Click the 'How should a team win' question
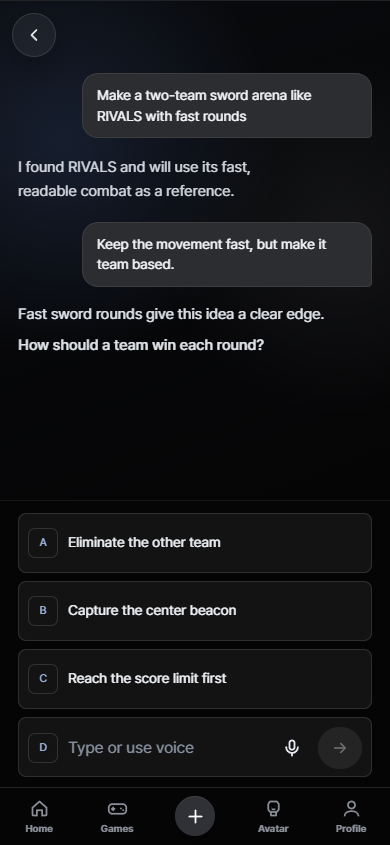390x845 pixels. 141,345
